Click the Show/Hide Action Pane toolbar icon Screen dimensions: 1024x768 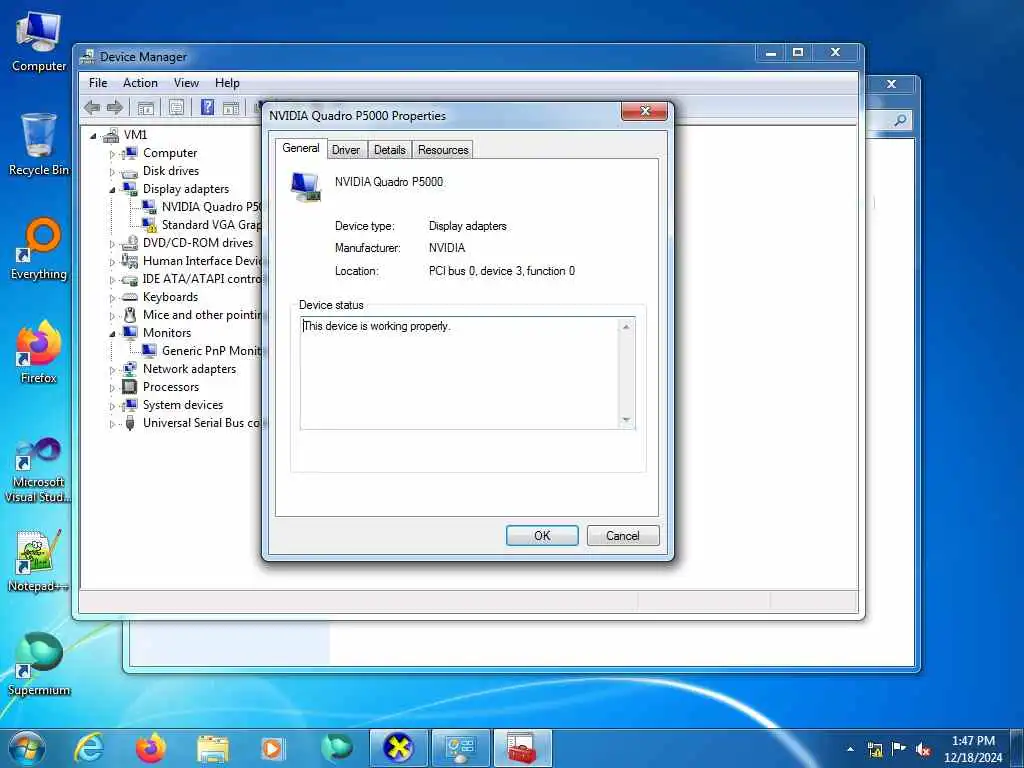231,108
